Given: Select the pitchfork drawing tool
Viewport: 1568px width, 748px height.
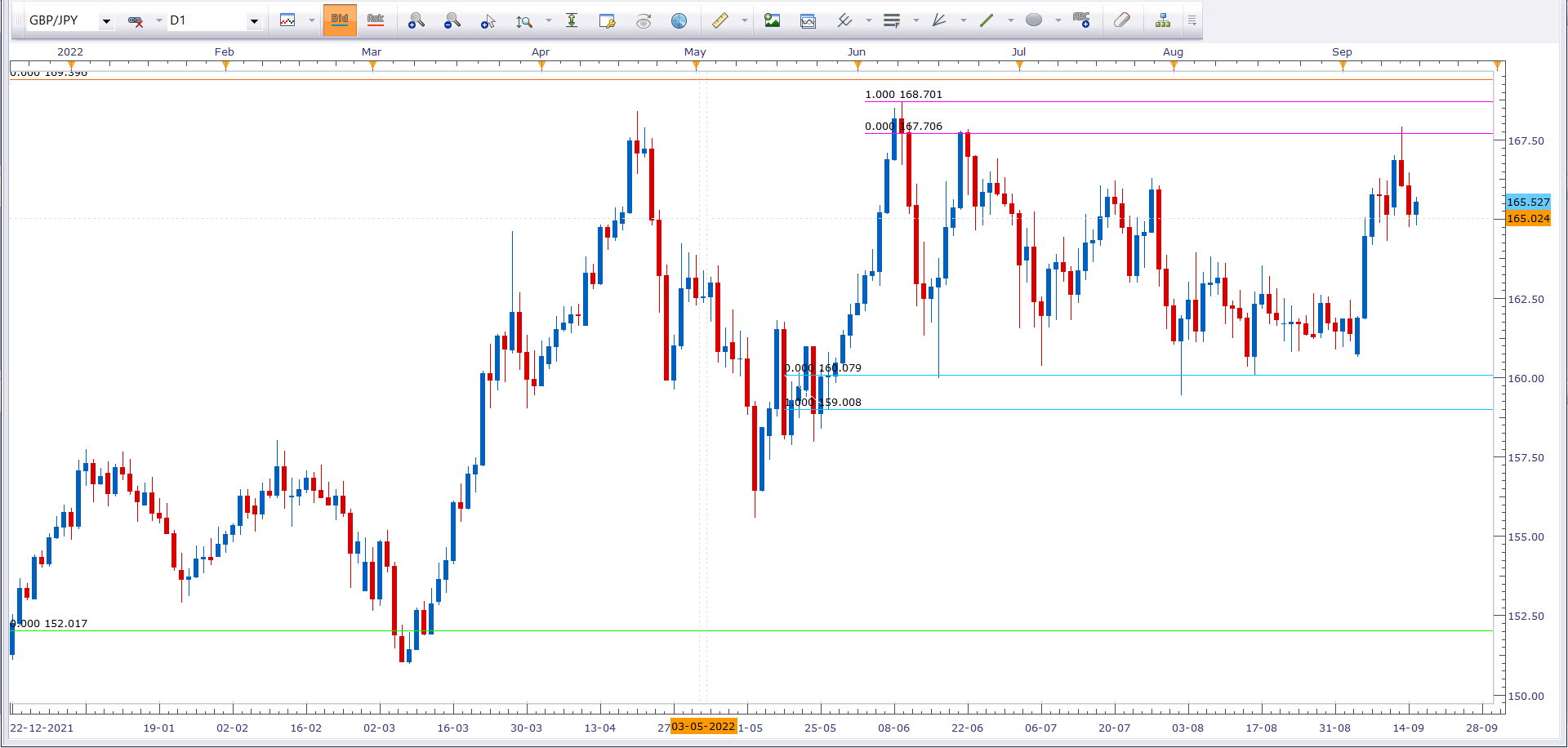Looking at the screenshot, I should click(x=844, y=20).
